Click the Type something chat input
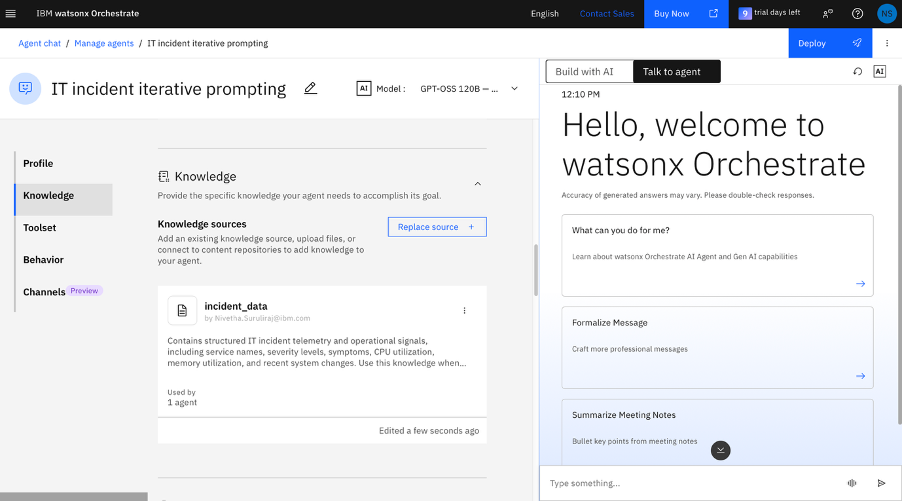 (690, 483)
